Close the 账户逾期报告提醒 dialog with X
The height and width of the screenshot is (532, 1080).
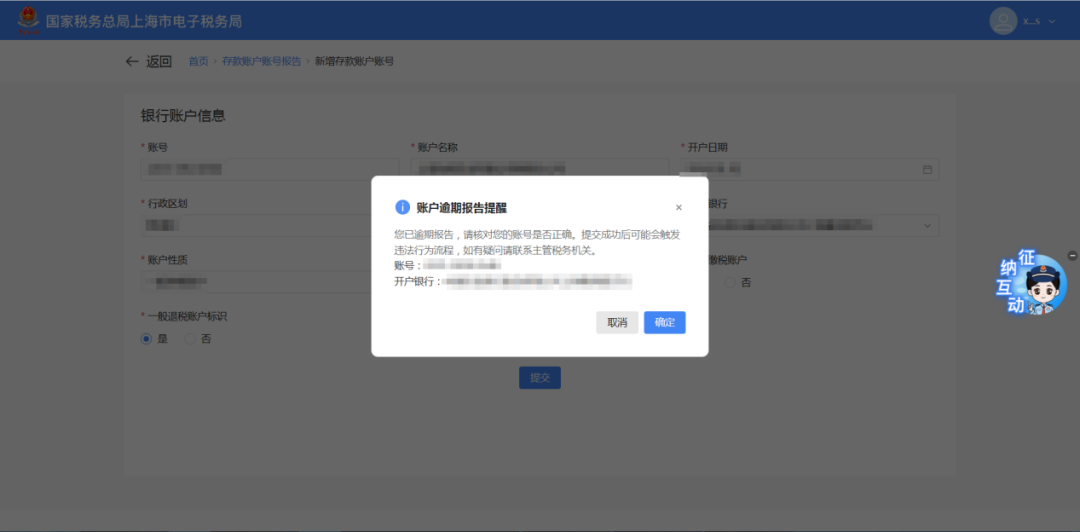(x=679, y=208)
